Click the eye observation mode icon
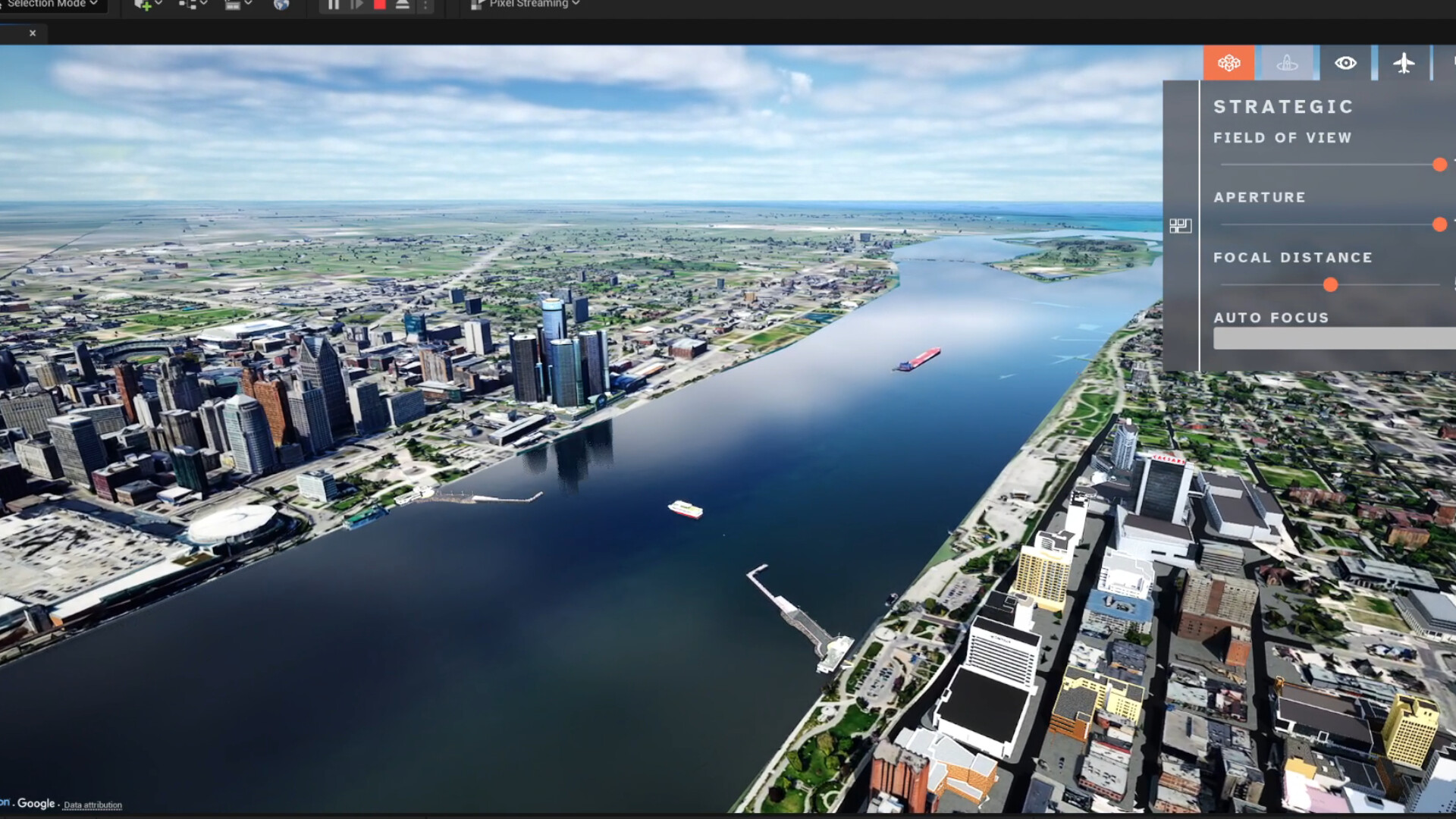 click(x=1345, y=63)
